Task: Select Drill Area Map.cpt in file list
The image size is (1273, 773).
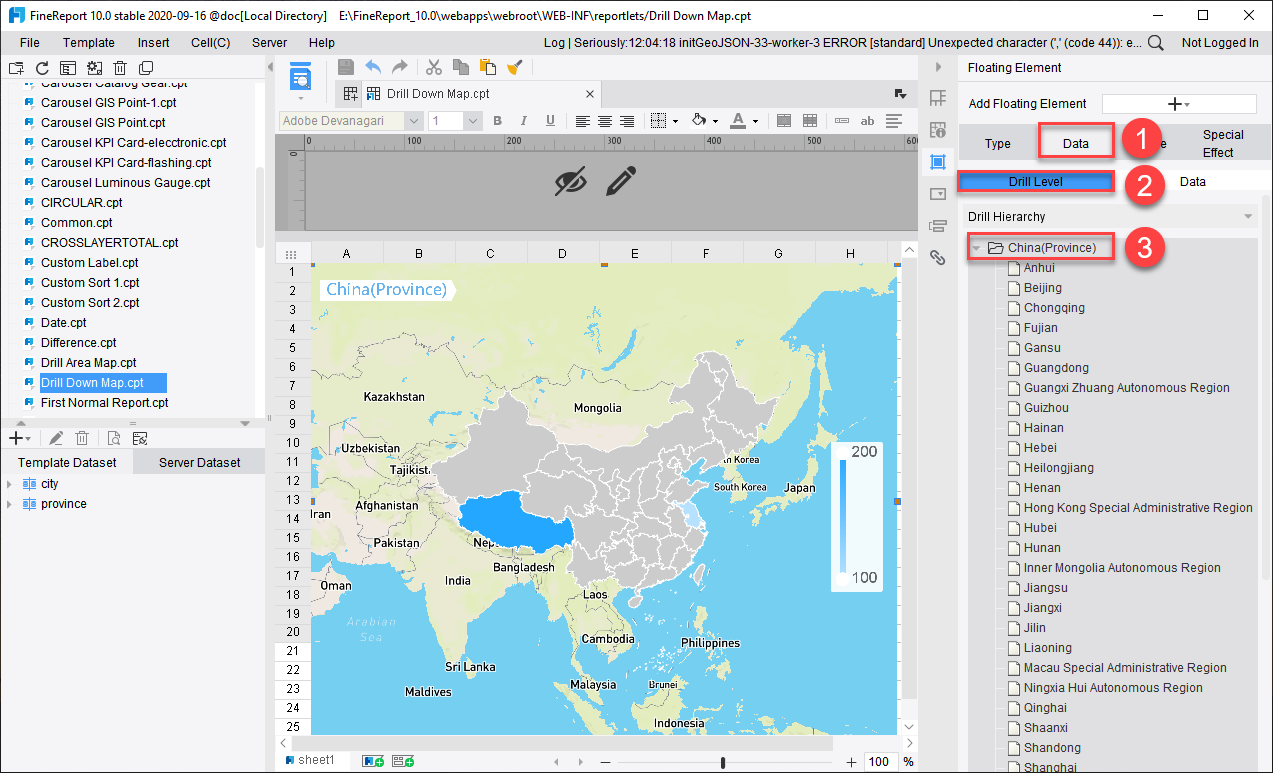Action: click(x=90, y=362)
